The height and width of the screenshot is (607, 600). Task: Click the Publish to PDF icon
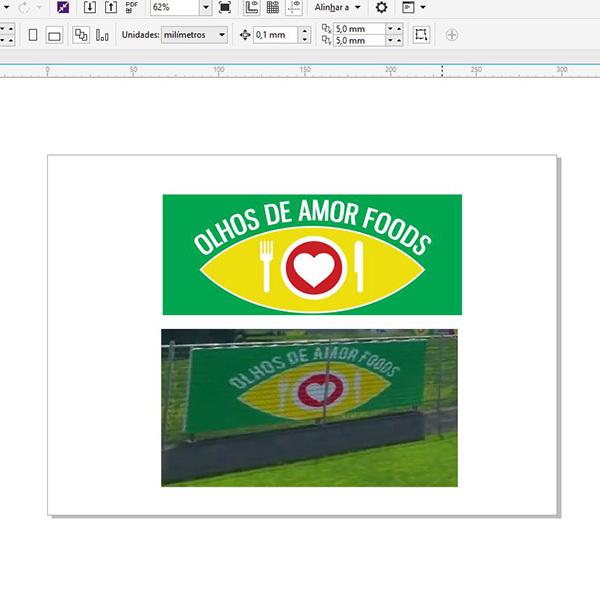point(132,7)
